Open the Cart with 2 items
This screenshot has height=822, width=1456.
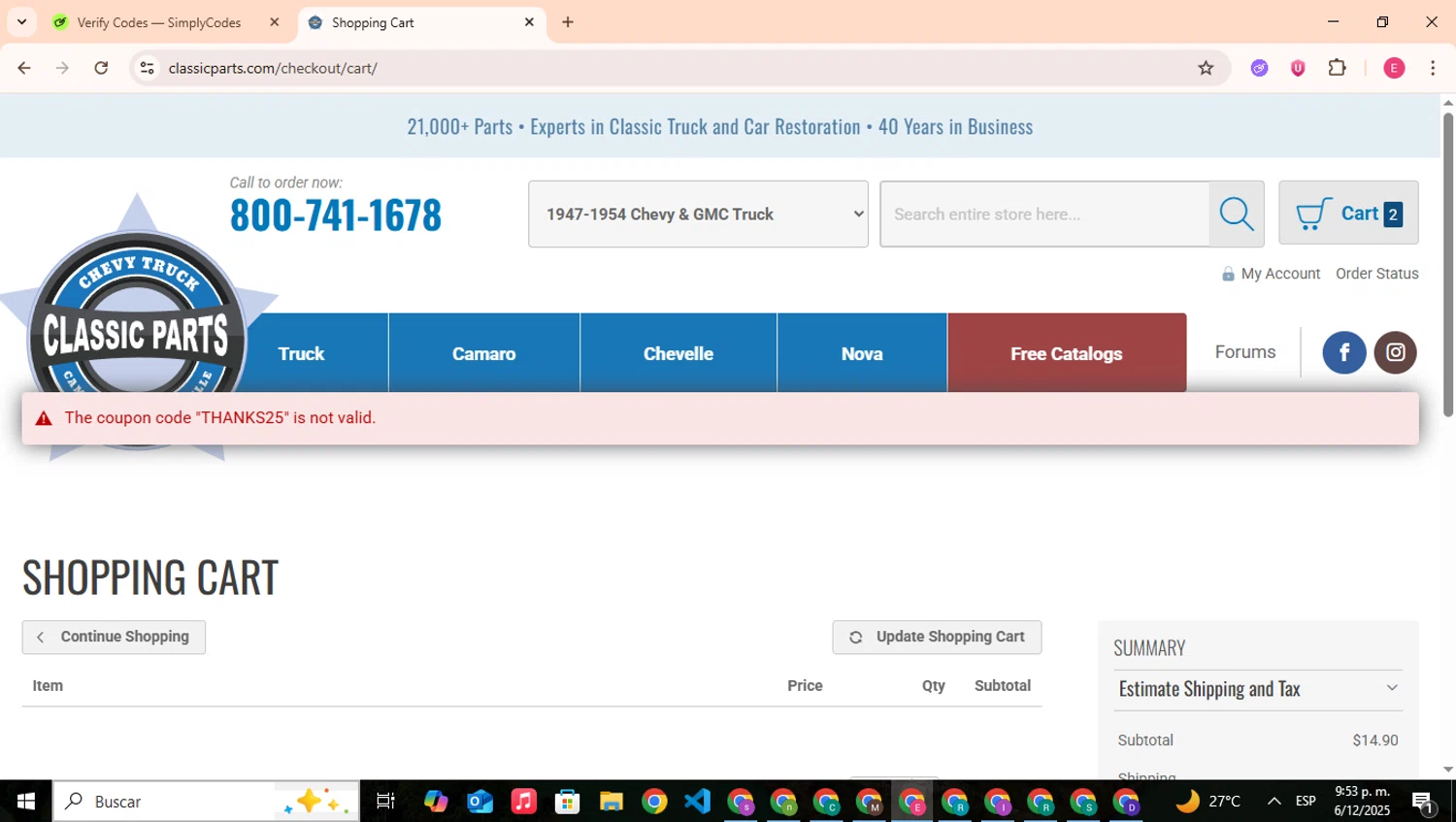pos(1348,213)
